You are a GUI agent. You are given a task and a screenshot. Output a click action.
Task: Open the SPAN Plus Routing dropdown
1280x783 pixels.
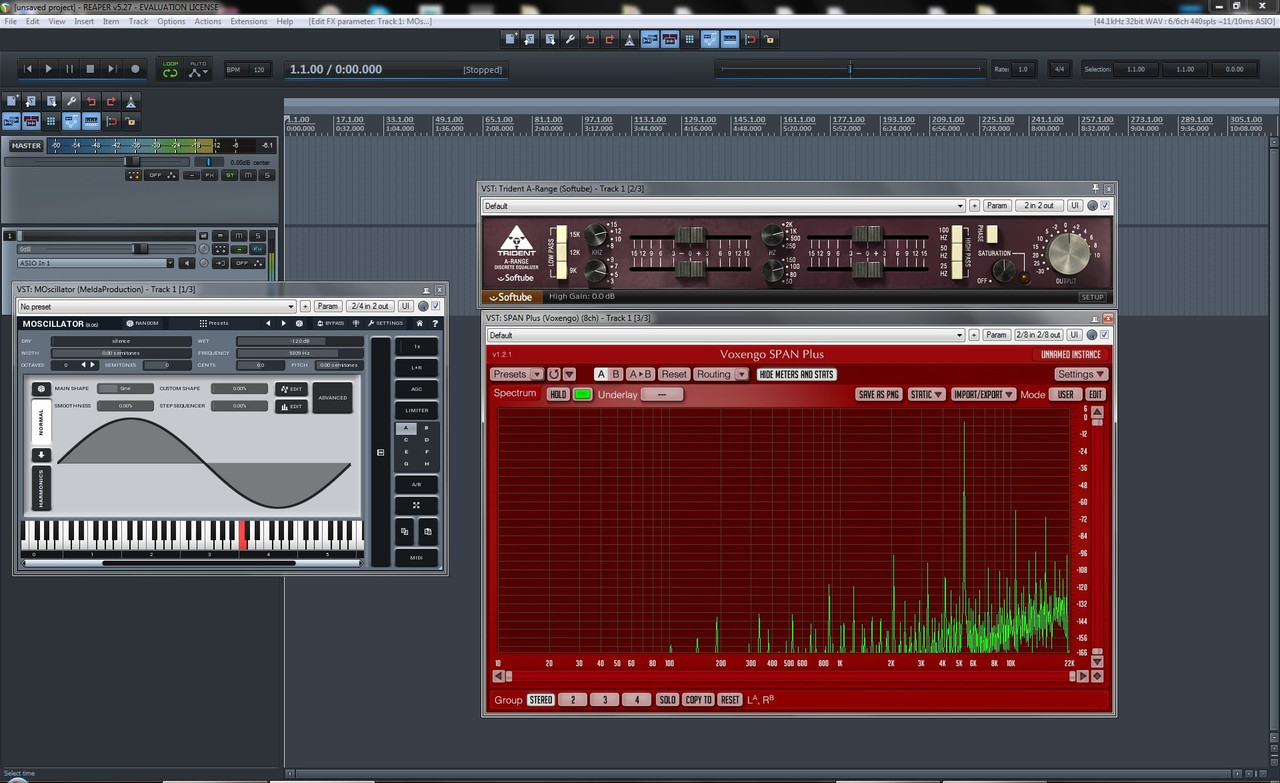[721, 374]
